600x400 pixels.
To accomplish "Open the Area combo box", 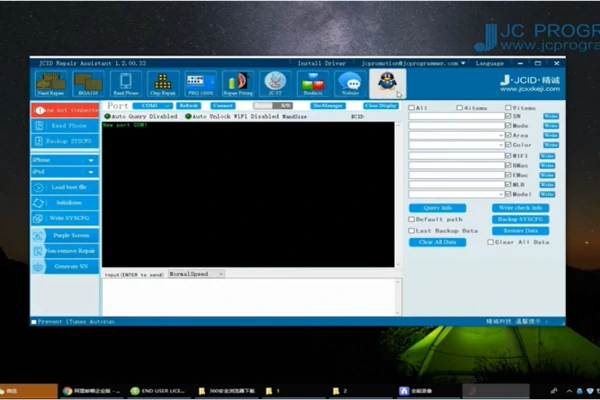I will click(x=457, y=136).
